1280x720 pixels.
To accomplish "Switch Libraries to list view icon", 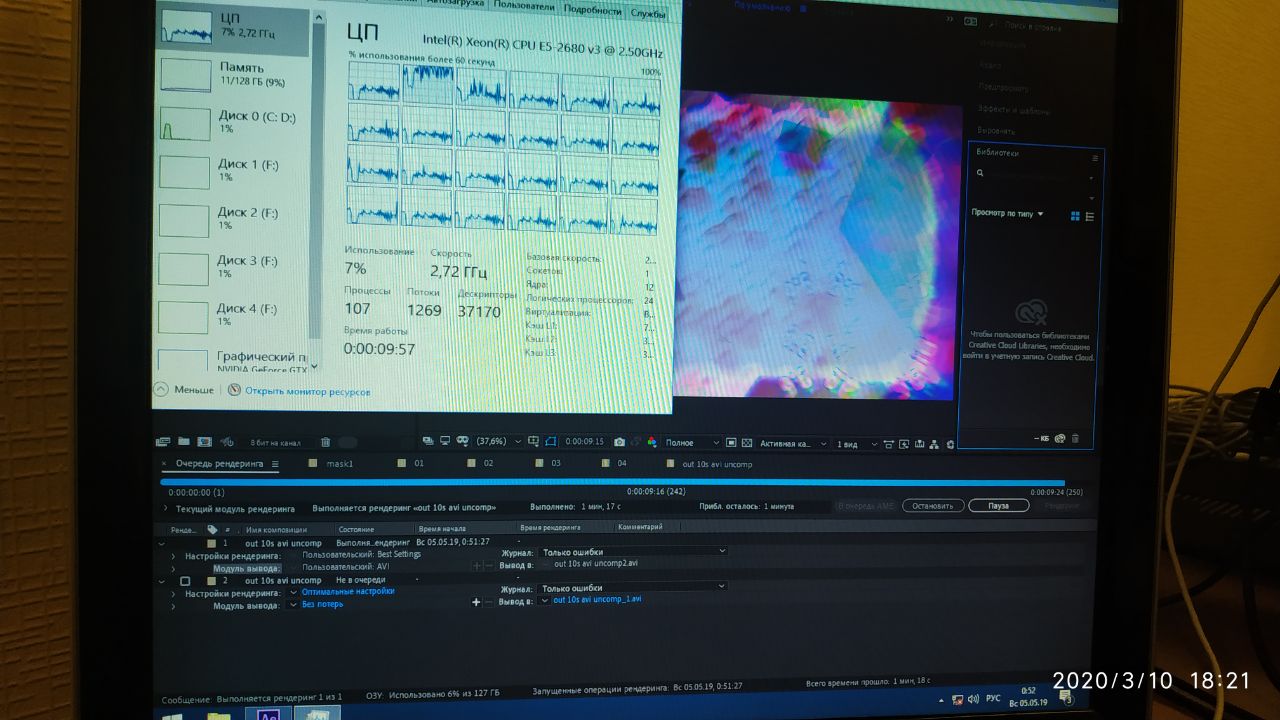I will pyautogui.click(x=1090, y=216).
